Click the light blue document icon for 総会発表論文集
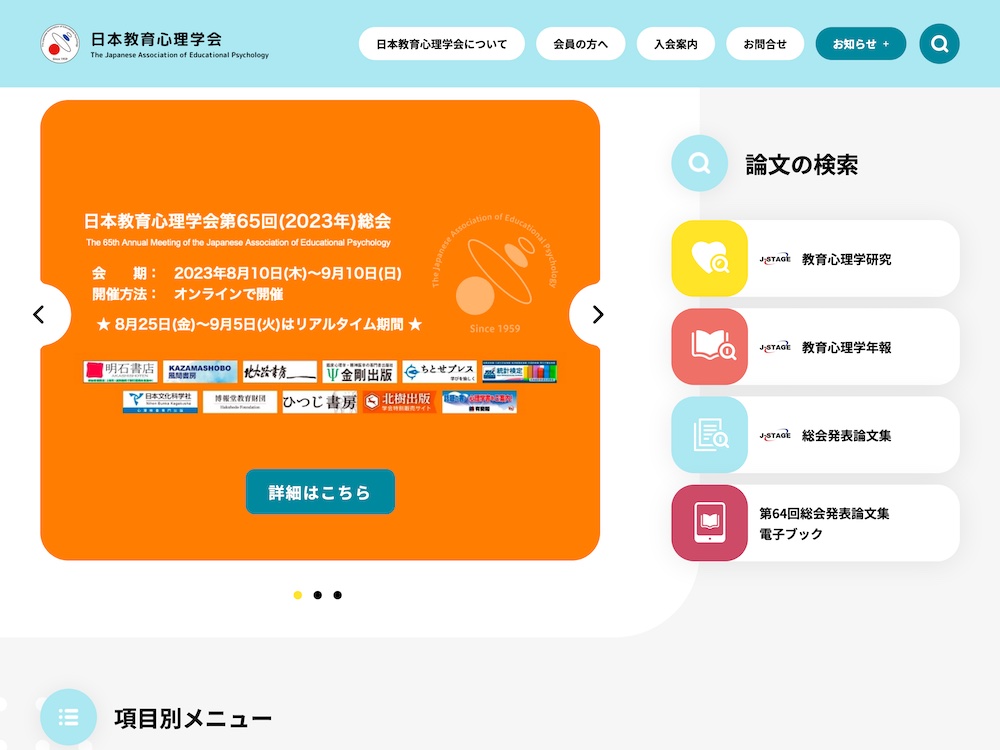The height and width of the screenshot is (750, 1000). [709, 434]
